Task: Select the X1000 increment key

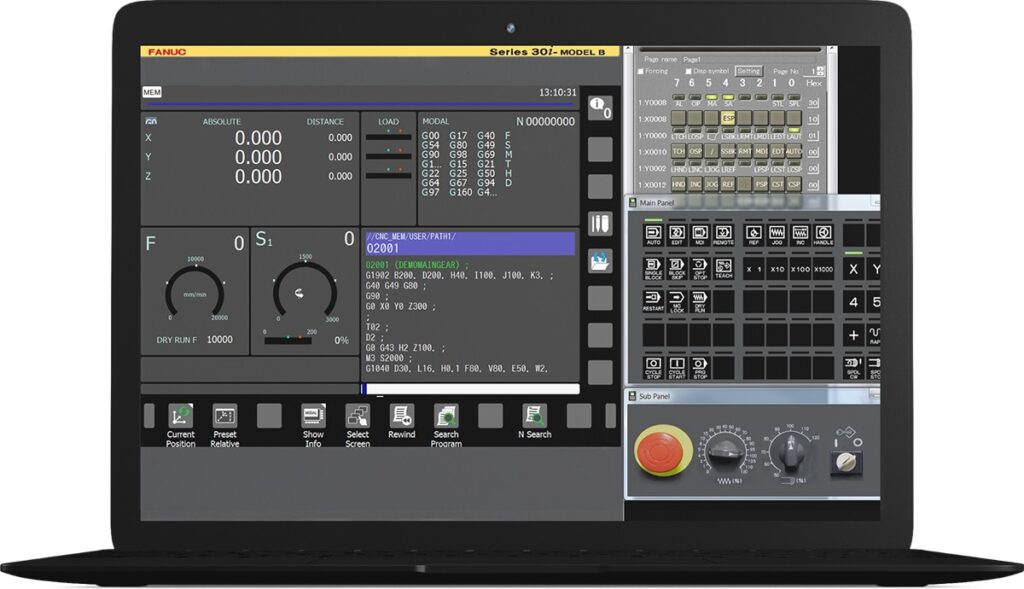Action: click(823, 268)
